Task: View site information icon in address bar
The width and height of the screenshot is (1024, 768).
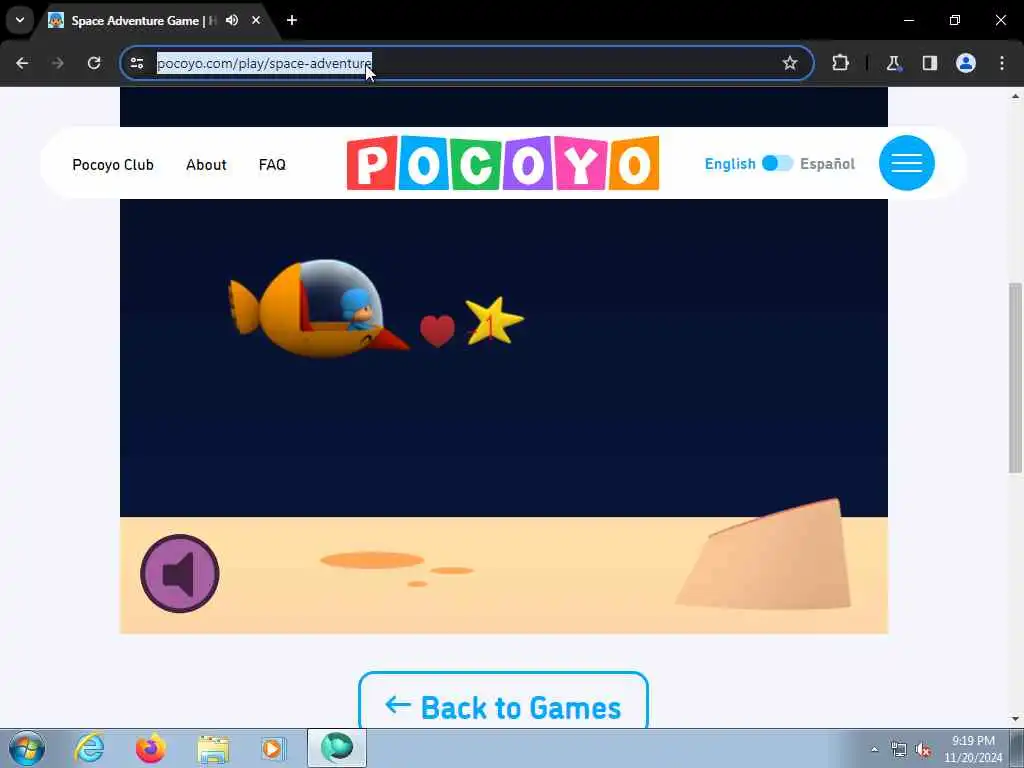Action: coord(137,63)
